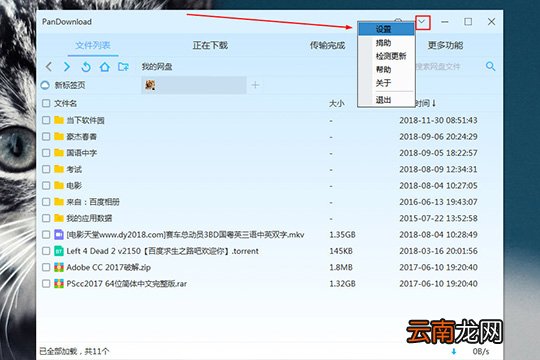Click the 我的网盘 path label

tap(157, 66)
